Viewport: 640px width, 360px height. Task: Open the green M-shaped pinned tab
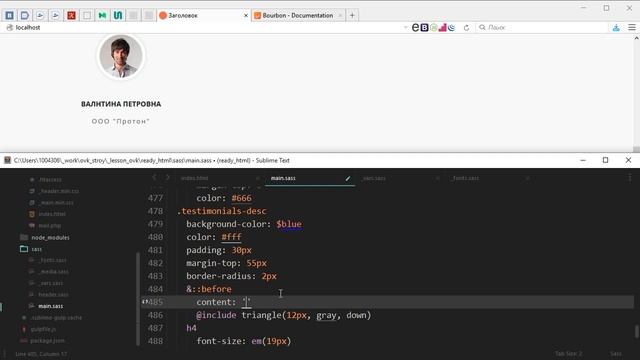(102, 16)
